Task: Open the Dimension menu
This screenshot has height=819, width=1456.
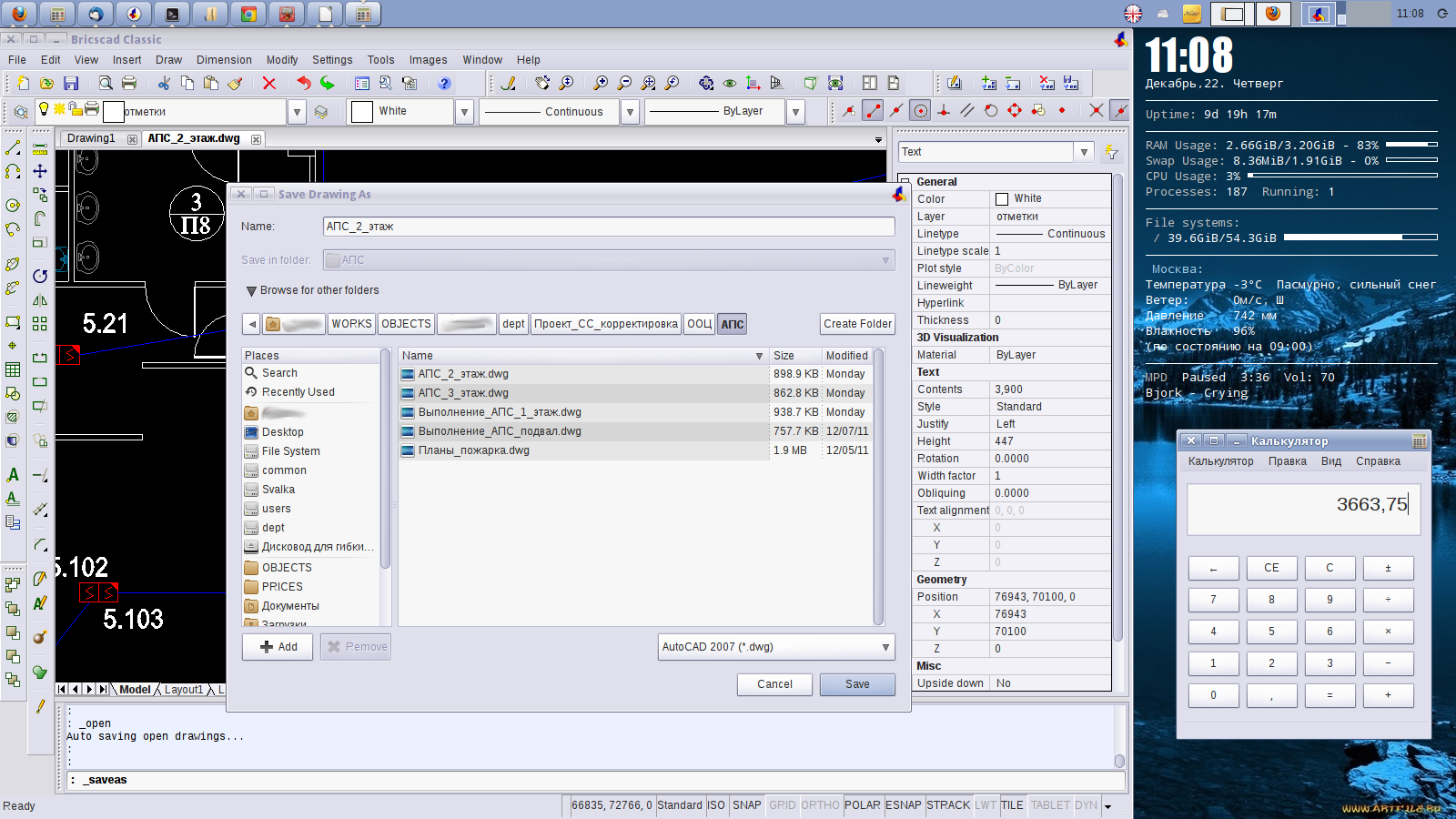Action: click(x=224, y=60)
